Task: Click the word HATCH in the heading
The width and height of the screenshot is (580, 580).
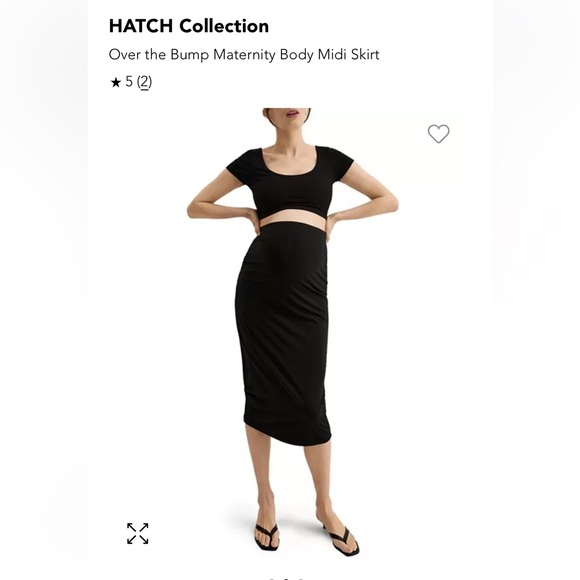Action: (141, 26)
